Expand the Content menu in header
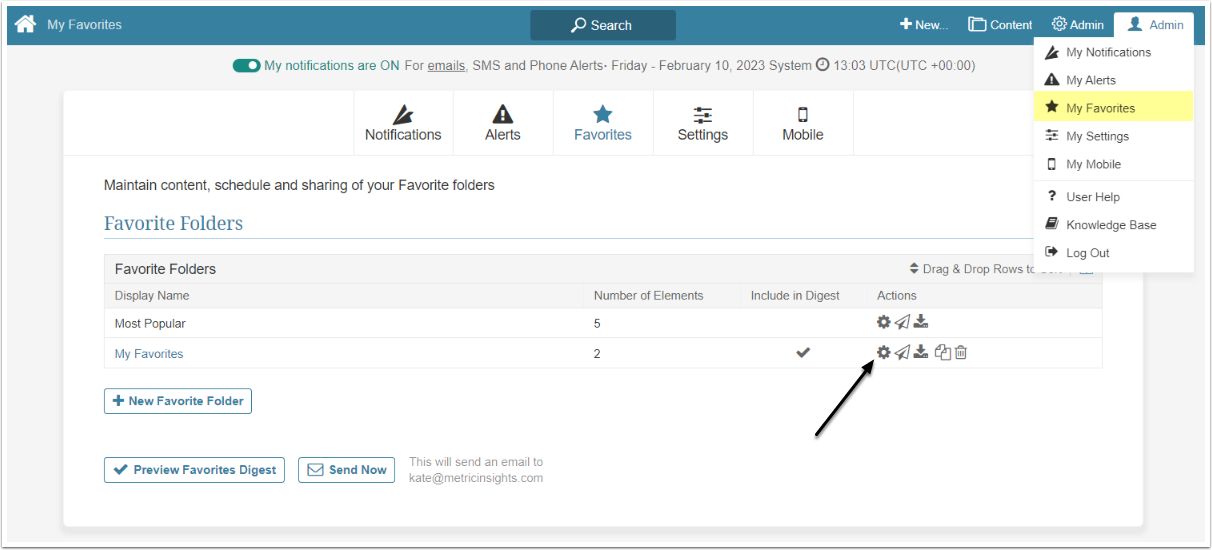This screenshot has height=550, width=1212. [1000, 25]
